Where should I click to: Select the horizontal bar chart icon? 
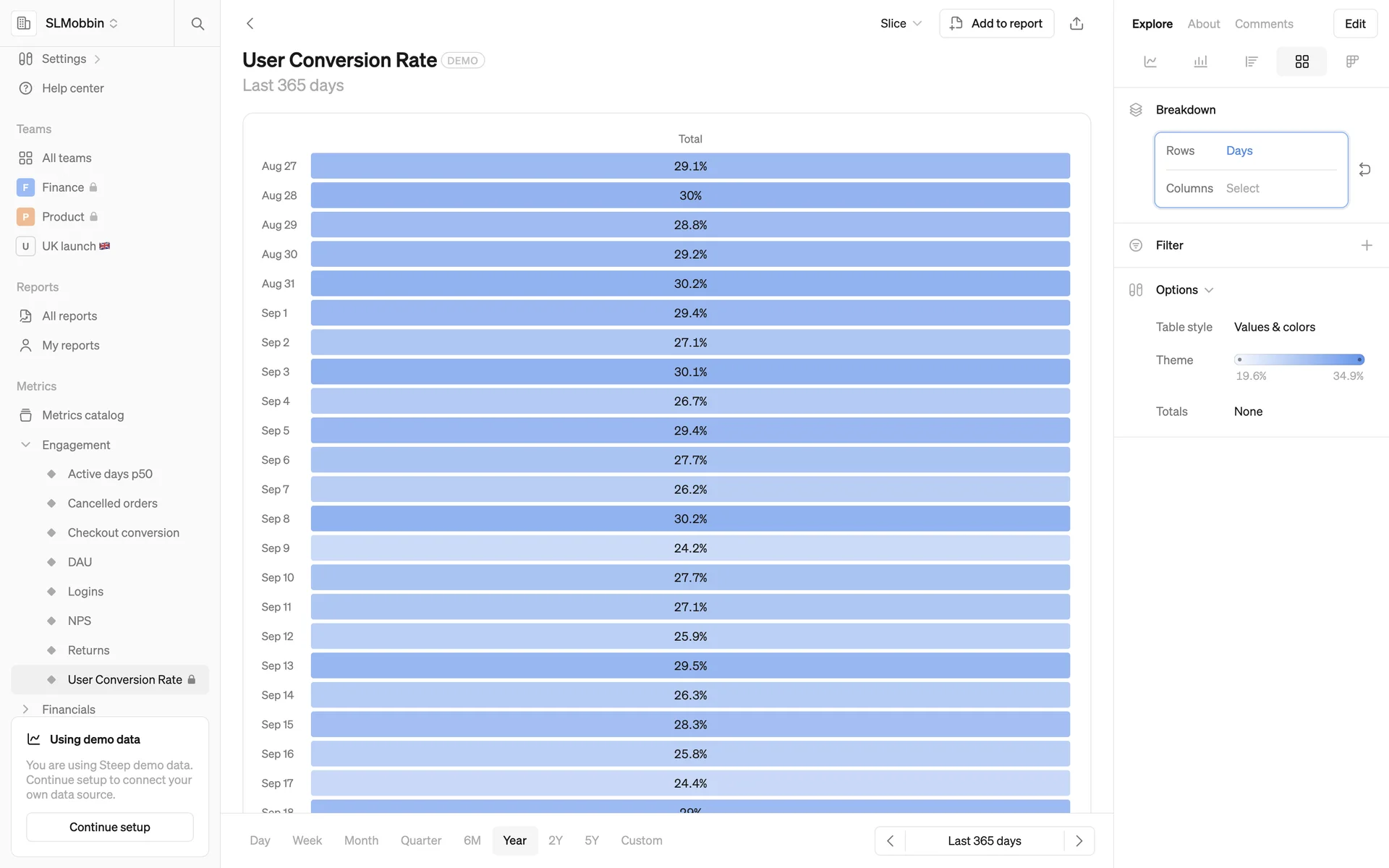tap(1252, 61)
